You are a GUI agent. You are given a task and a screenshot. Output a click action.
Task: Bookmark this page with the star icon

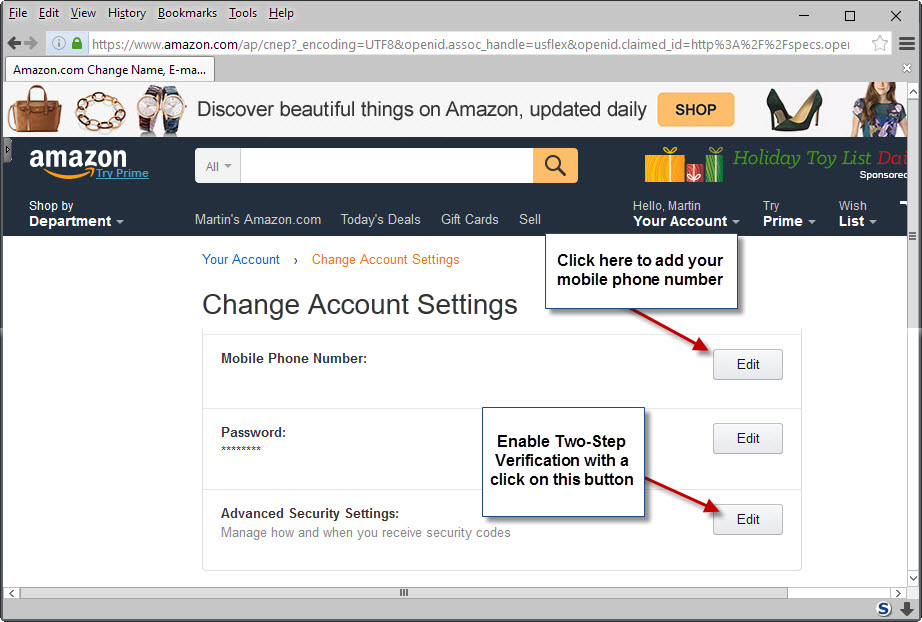880,43
